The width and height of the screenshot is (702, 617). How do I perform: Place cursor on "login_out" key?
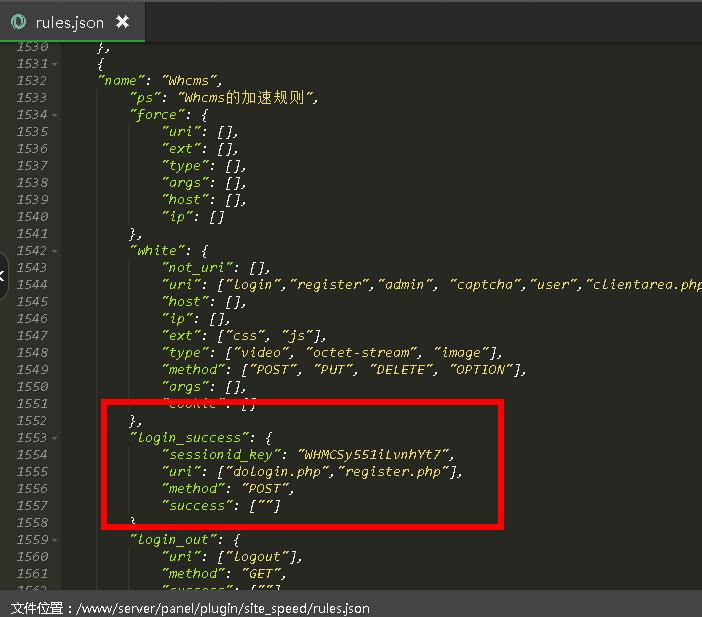[x=173, y=540]
